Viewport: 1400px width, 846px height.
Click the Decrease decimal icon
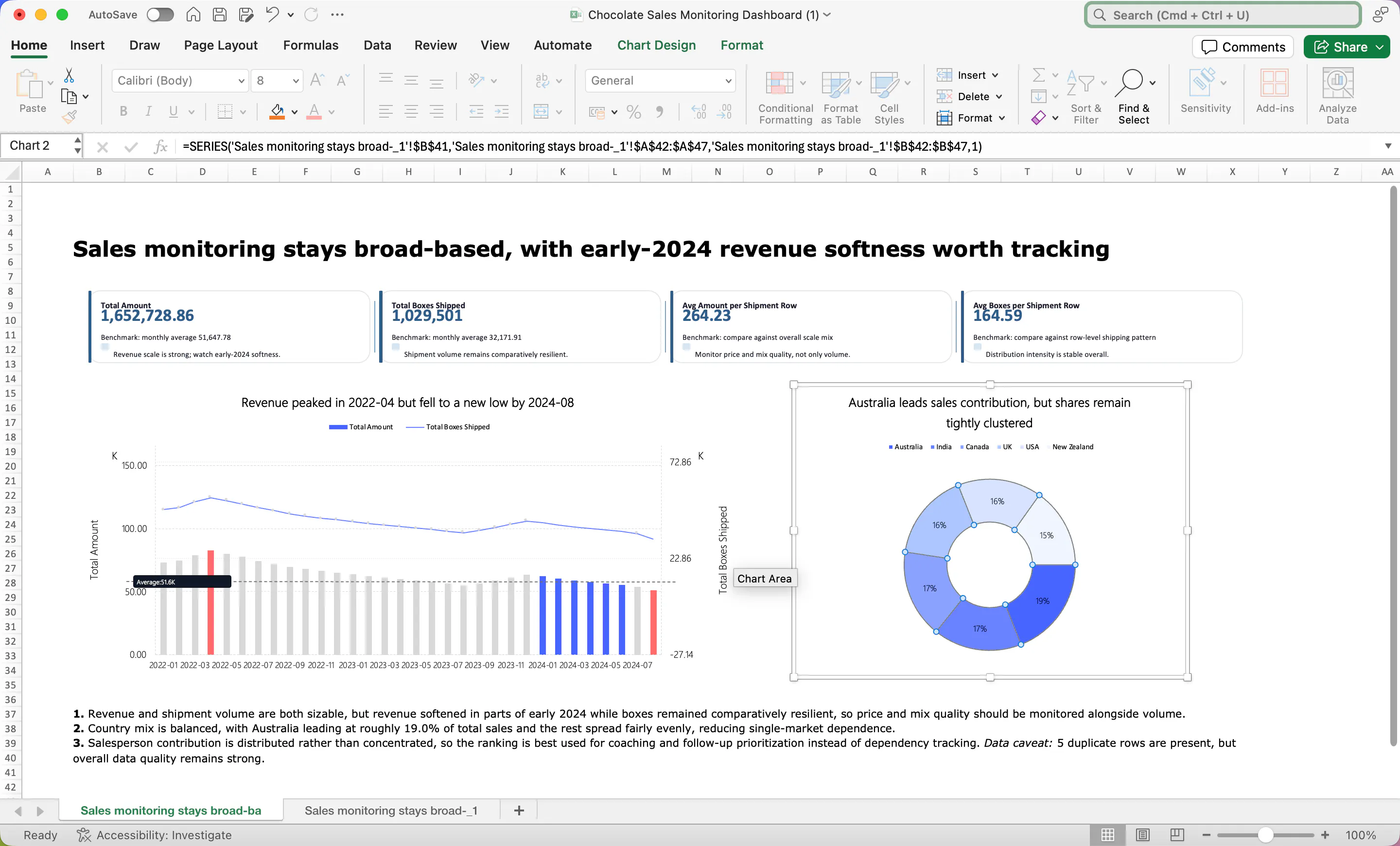pos(724,111)
